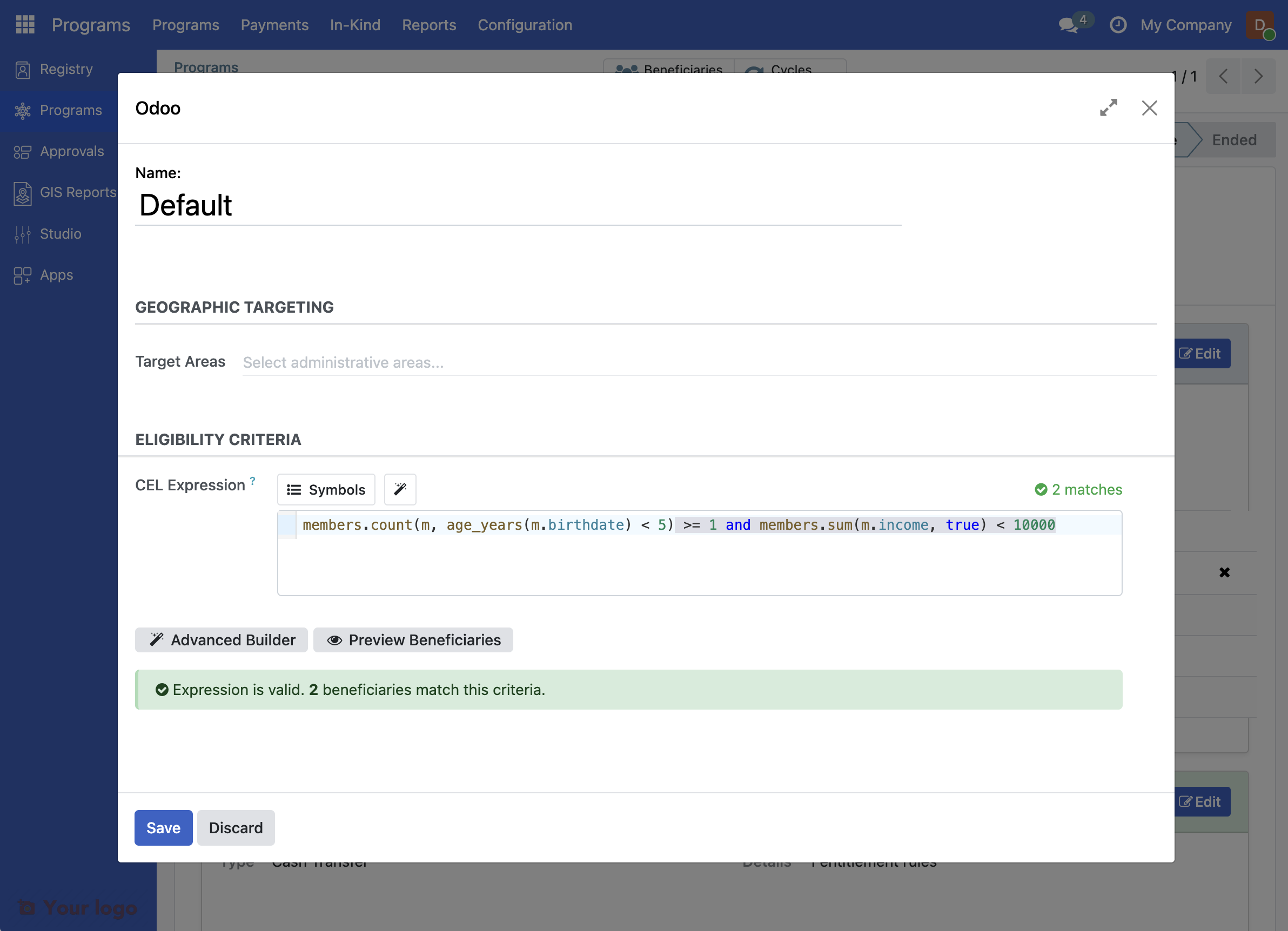Save the eligibility manager
Screen dimensions: 1288x931
pyautogui.click(x=163, y=828)
